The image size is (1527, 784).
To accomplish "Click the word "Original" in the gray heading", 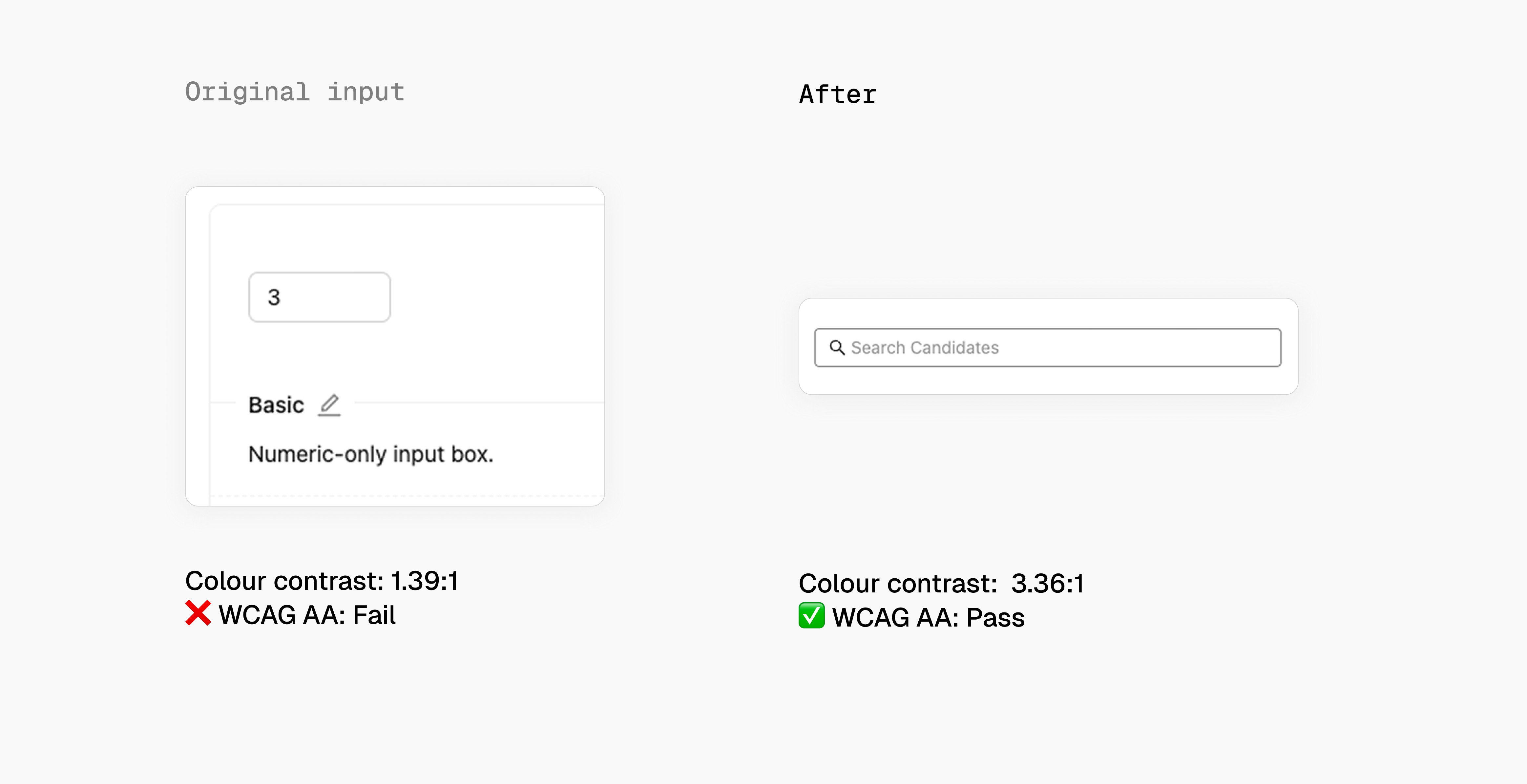I will point(247,92).
